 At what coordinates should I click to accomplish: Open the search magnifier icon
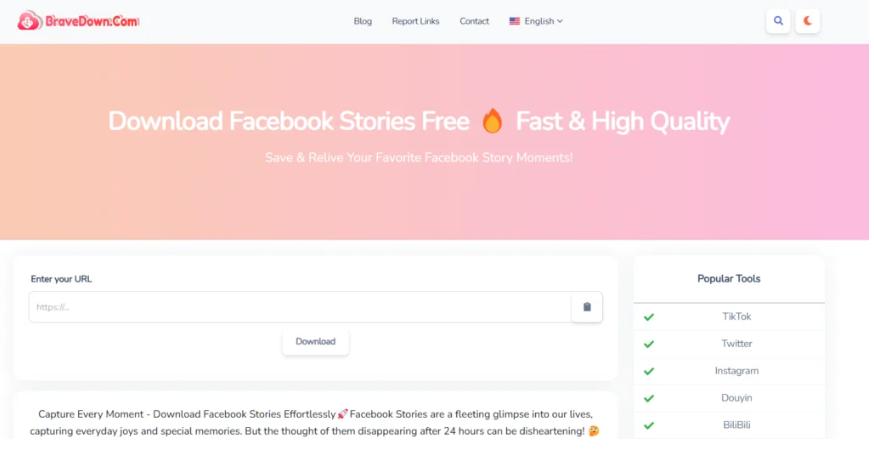click(x=778, y=21)
